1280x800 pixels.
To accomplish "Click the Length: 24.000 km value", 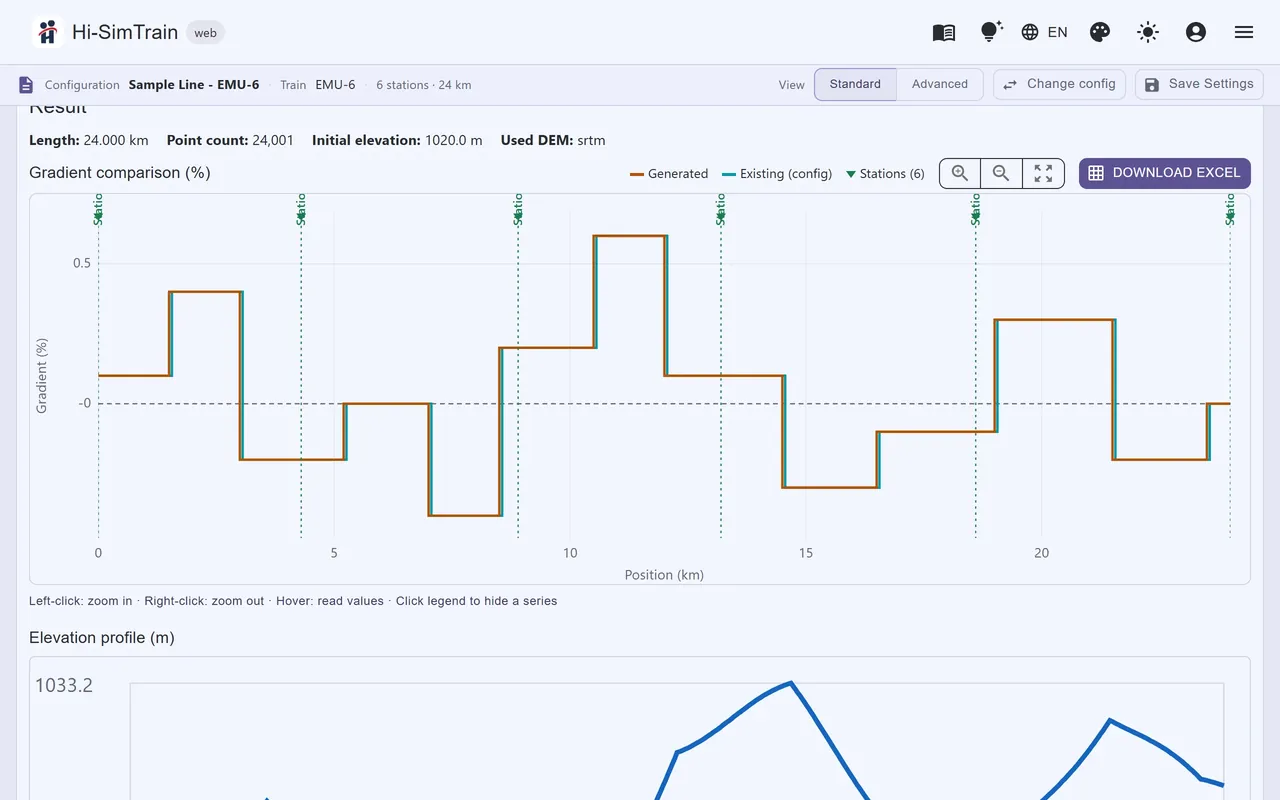I will point(90,141).
